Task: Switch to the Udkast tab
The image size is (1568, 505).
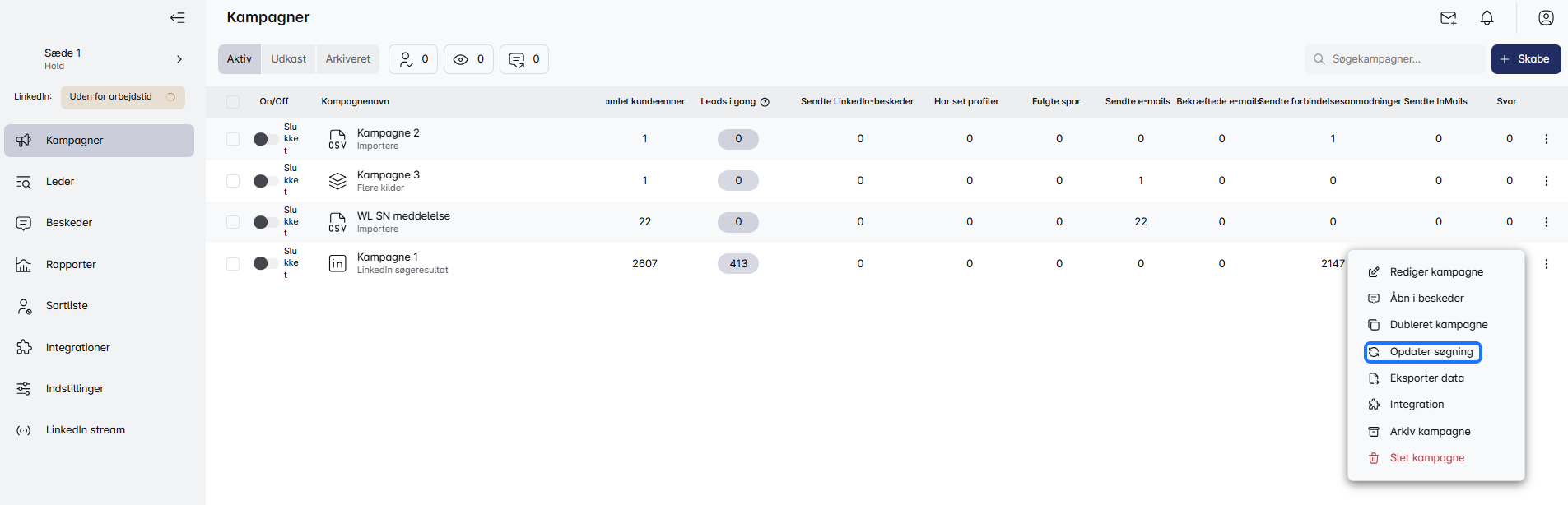Action: point(288,59)
